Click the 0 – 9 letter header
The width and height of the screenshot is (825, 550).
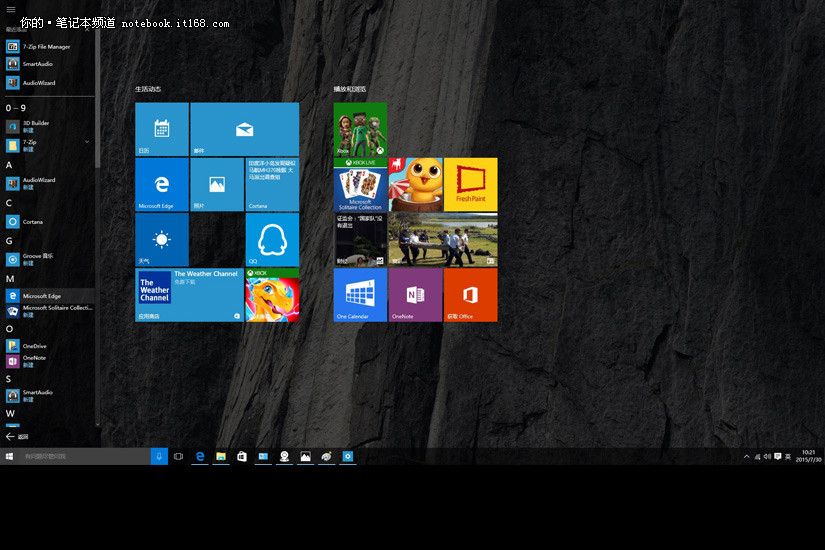[16, 108]
